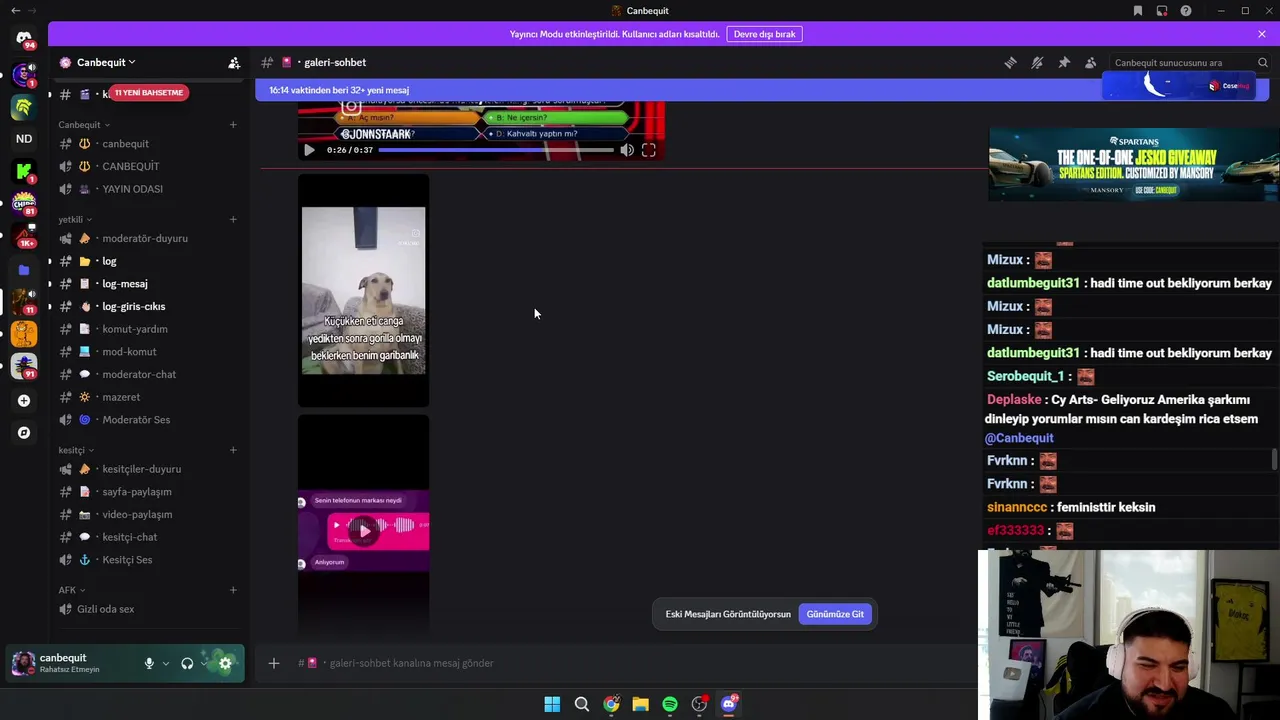
Task: Collapse the yetkili category
Action: [x=75, y=220]
